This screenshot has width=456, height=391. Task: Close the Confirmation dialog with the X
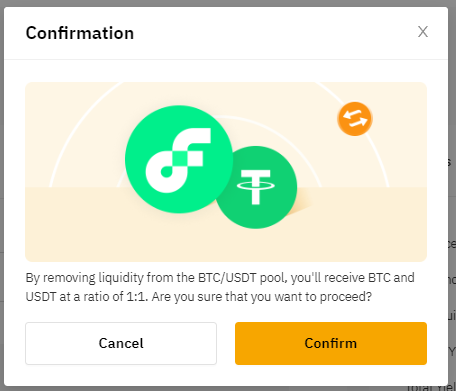tap(423, 32)
